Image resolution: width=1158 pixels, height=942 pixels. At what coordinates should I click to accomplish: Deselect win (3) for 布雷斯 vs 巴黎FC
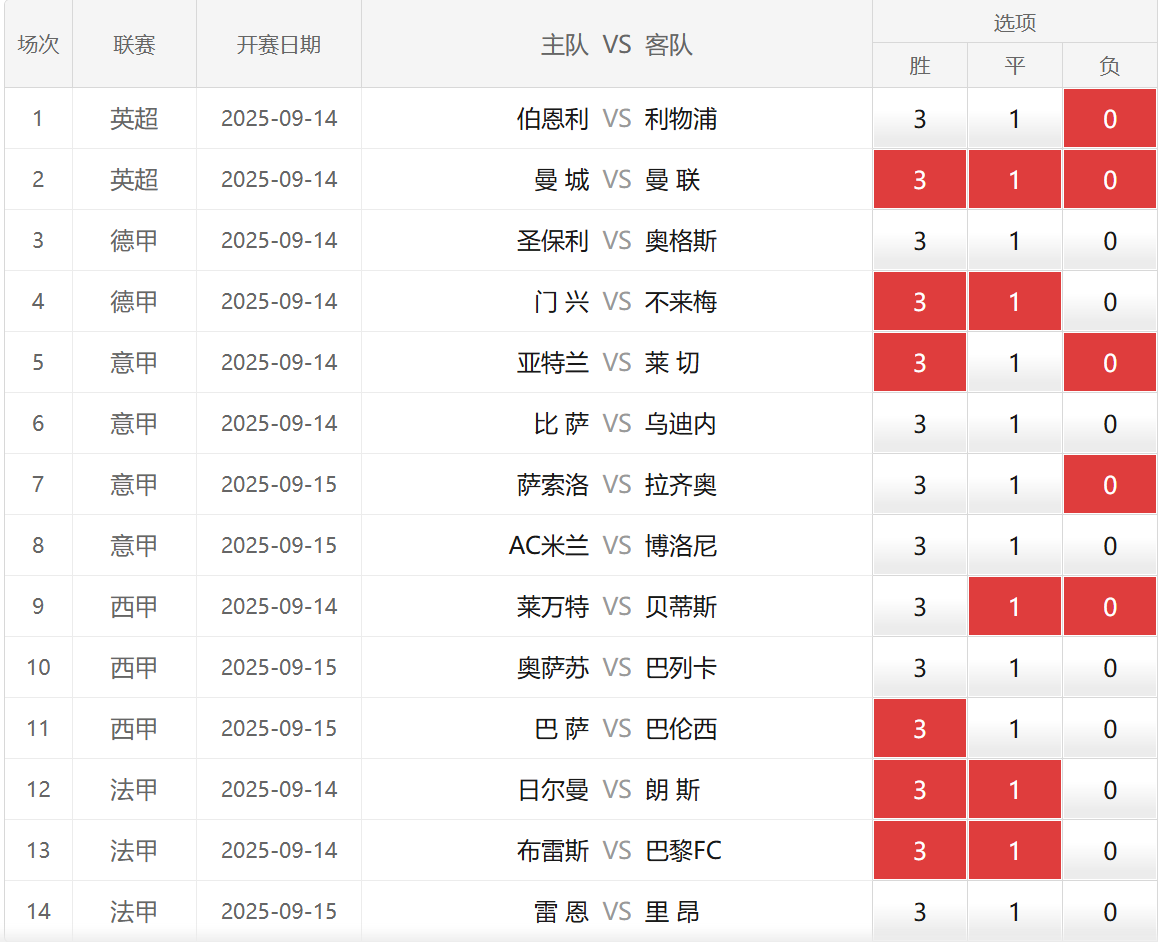point(919,850)
